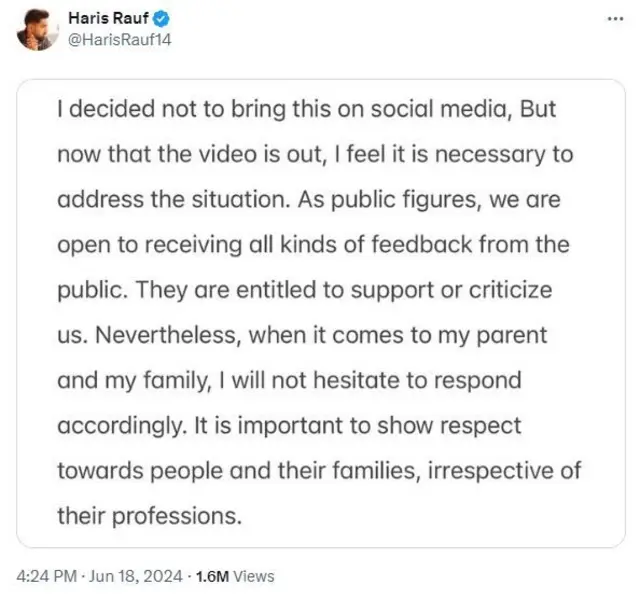Click the line starting "accordingly. It is important"

[289, 426]
